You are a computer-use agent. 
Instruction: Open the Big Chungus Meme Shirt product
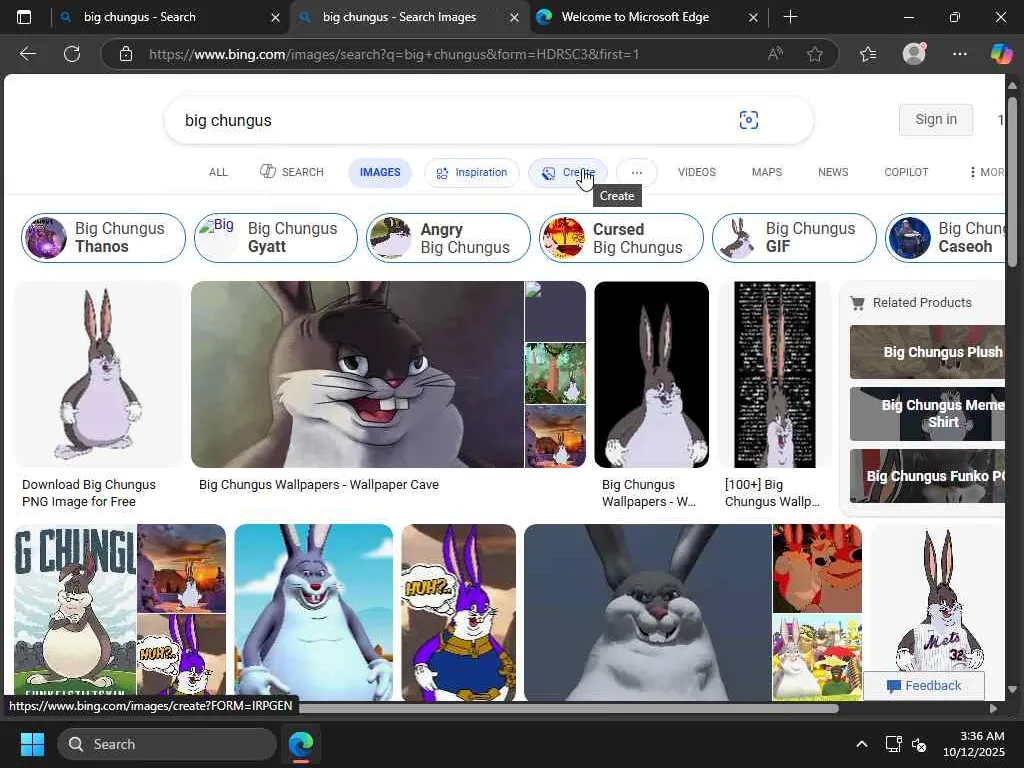(x=927, y=414)
